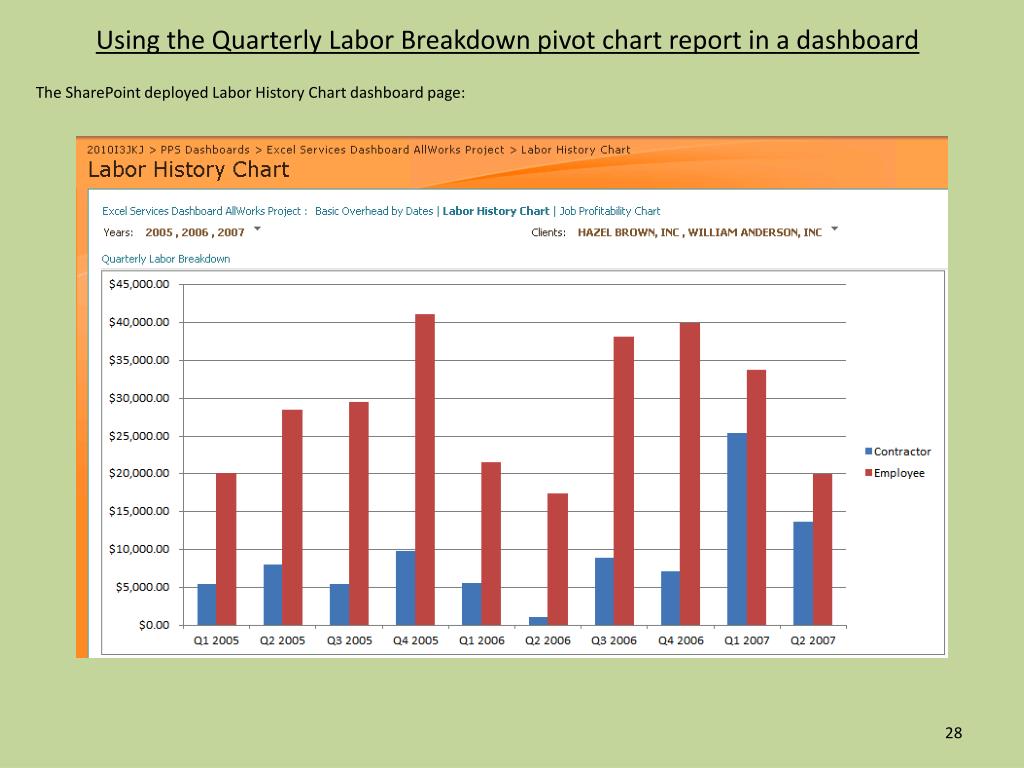
Task: Open the Basic Overhead by Dates page
Action: point(374,211)
